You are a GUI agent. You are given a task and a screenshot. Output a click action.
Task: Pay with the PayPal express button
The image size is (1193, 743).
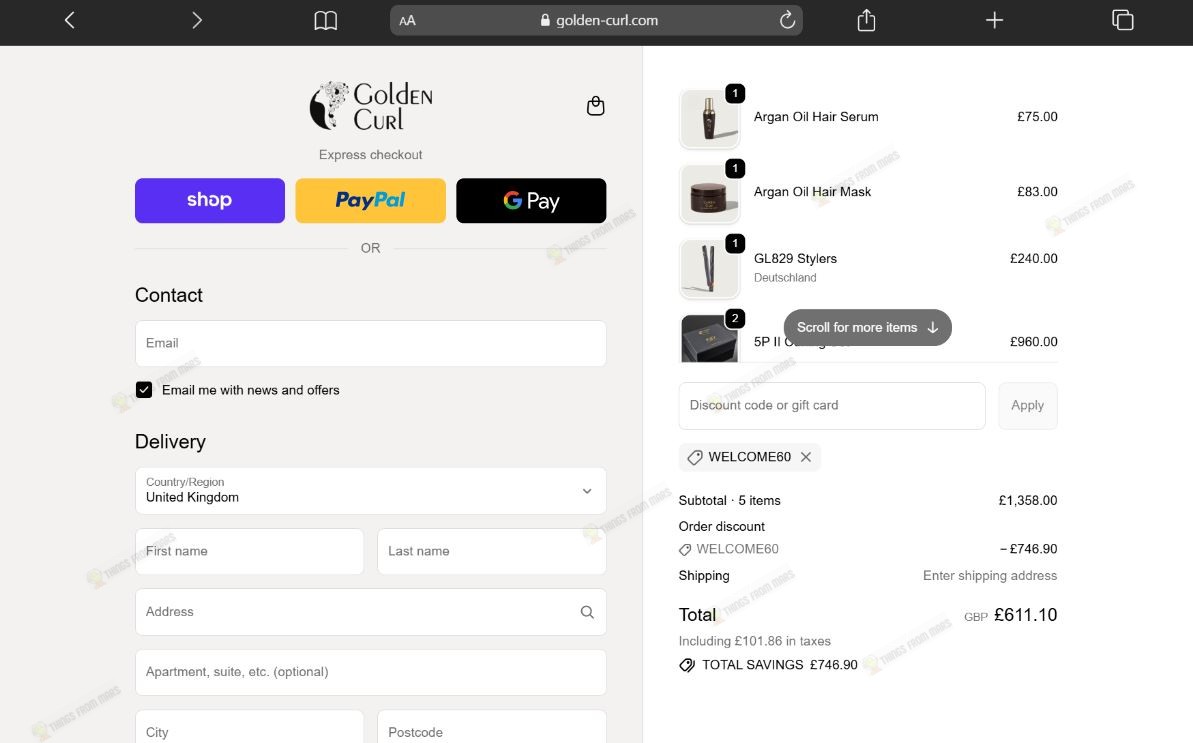pyautogui.click(x=371, y=200)
